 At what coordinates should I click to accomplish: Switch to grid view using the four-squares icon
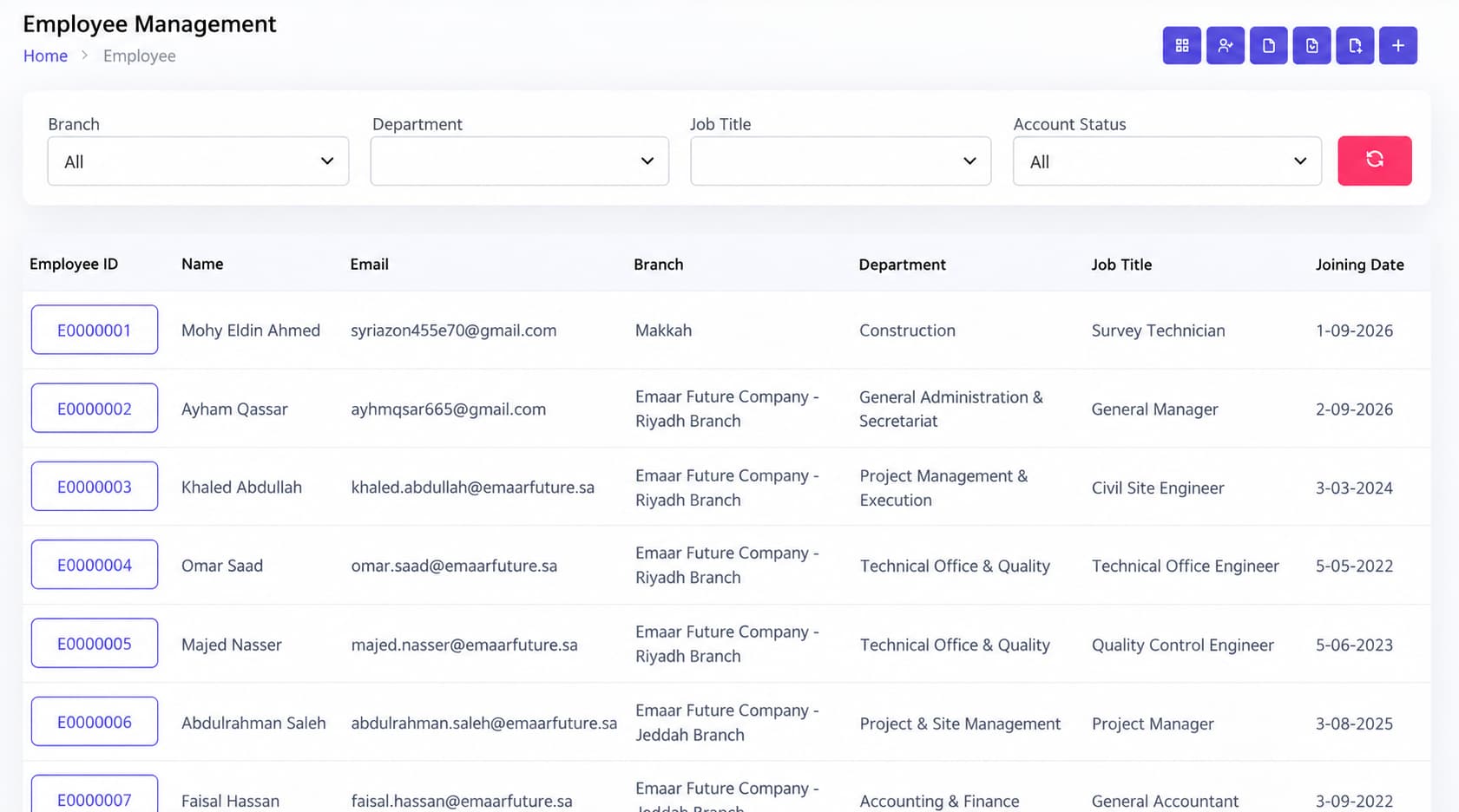(1181, 45)
